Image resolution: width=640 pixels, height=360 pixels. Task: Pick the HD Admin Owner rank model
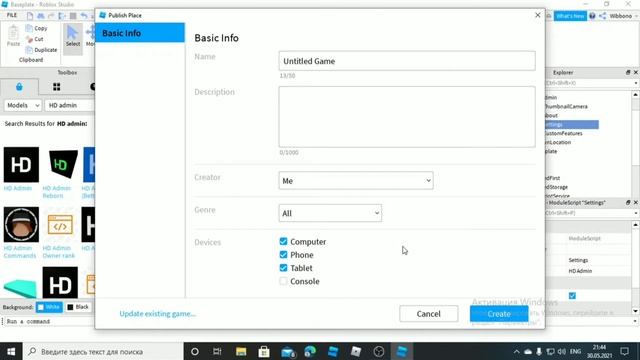[x=60, y=224]
